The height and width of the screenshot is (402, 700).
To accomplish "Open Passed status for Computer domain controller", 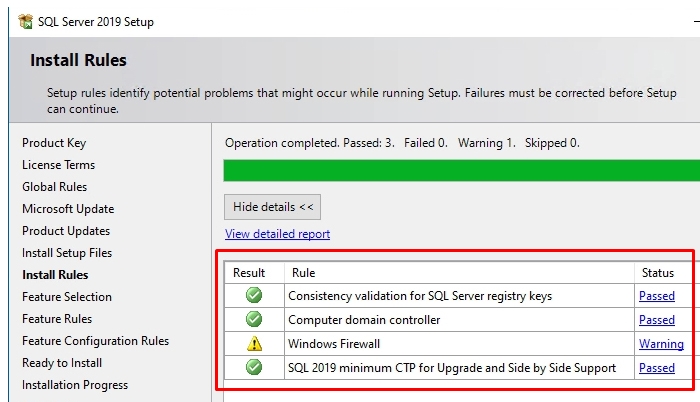I will (657, 320).
